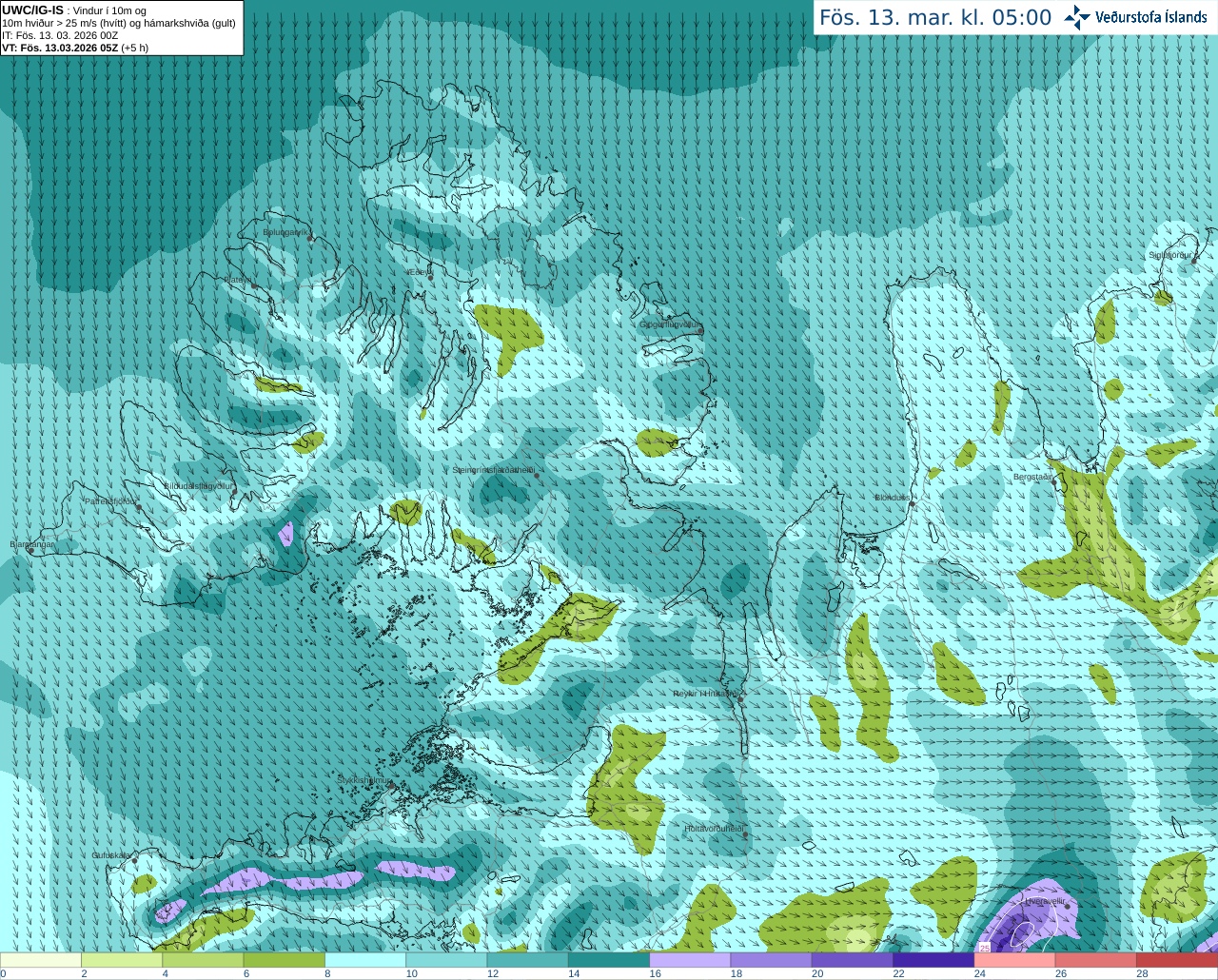This screenshot has height=980, width=1218.
Task: Click the Stykkishólmur station label
Action: (x=363, y=780)
